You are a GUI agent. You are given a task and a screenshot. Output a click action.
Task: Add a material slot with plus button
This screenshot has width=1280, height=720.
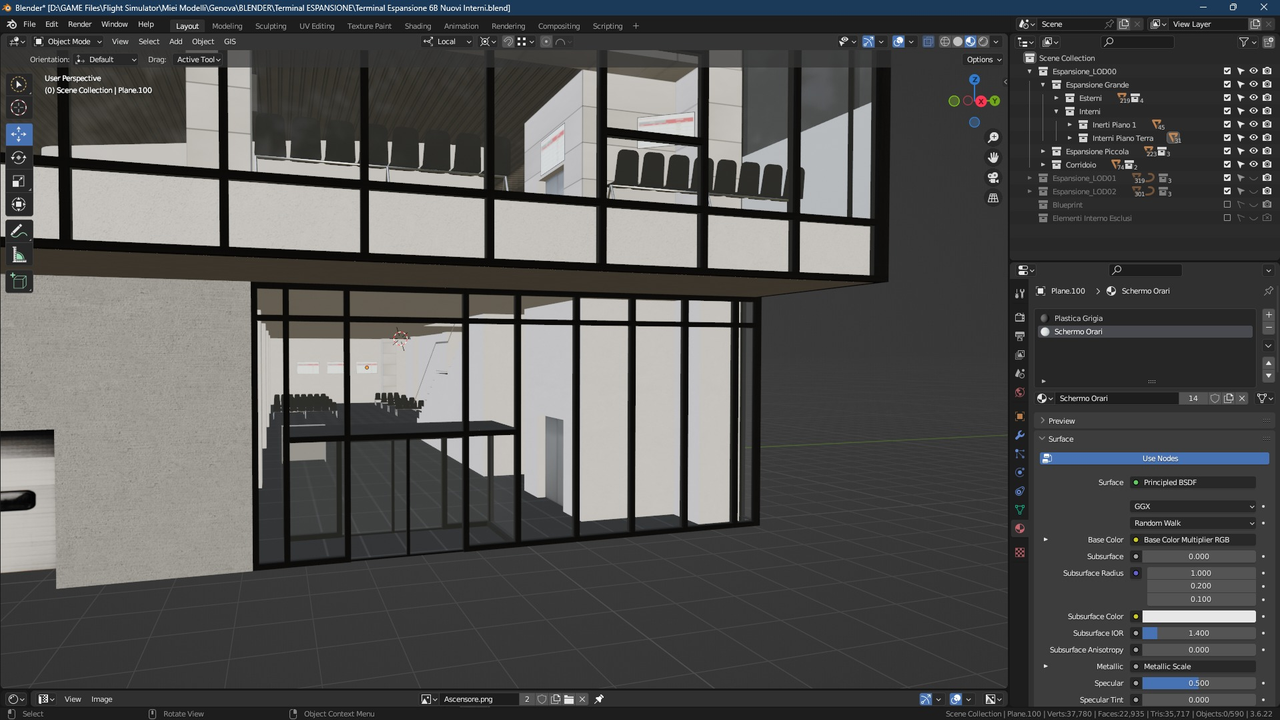point(1269,315)
